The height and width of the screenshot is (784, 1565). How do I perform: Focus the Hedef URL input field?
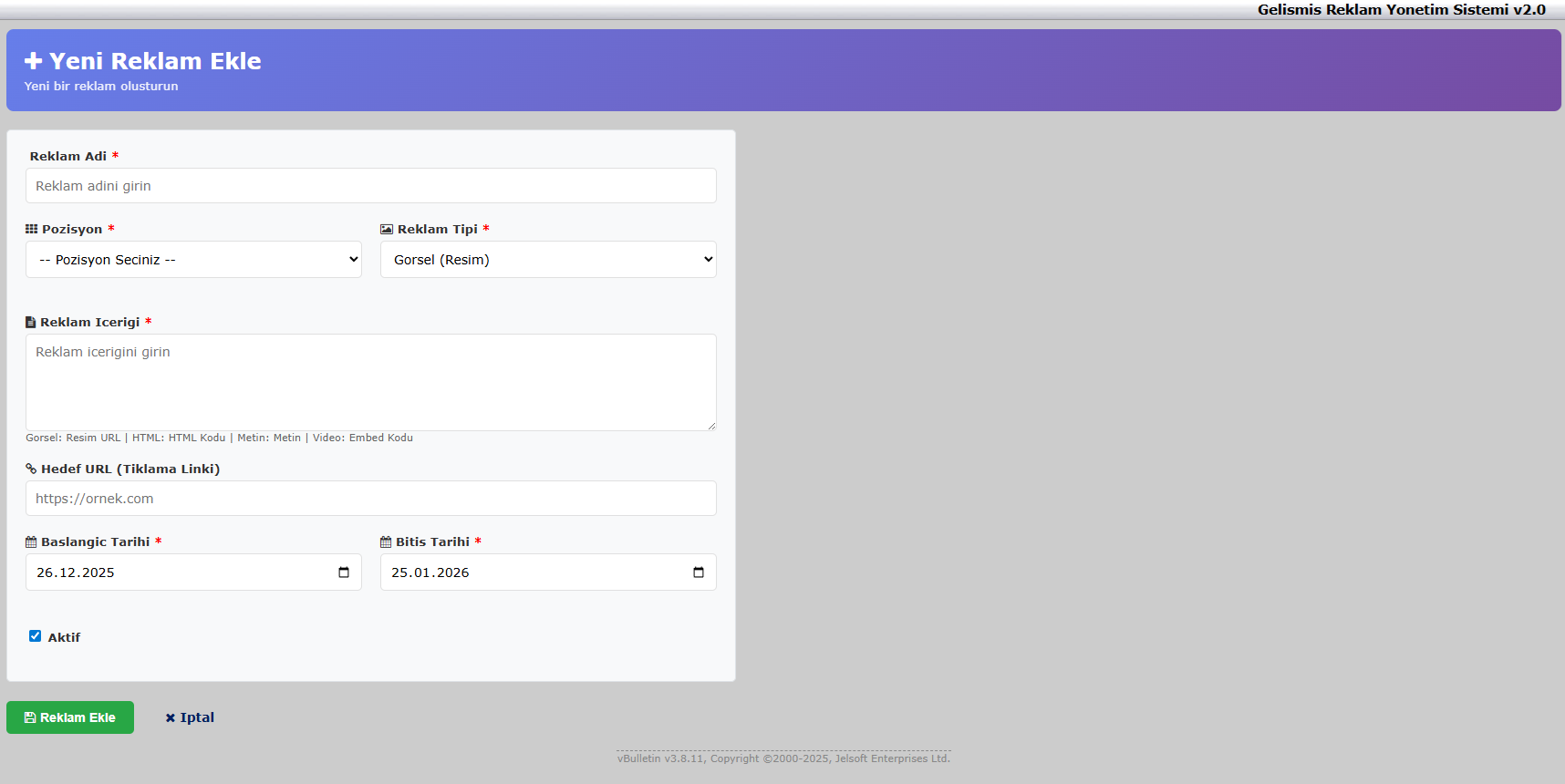click(x=371, y=499)
